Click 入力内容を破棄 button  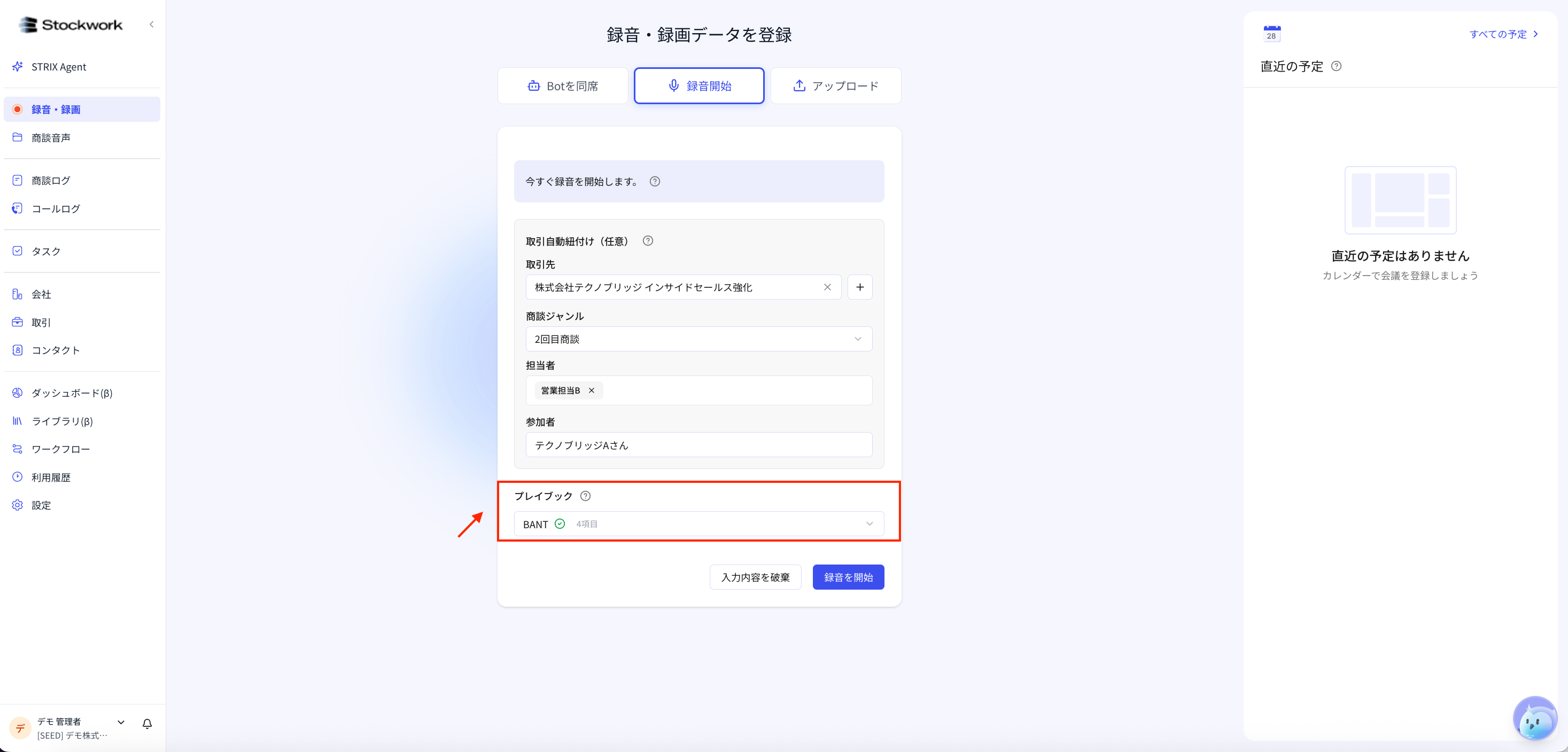(x=755, y=577)
